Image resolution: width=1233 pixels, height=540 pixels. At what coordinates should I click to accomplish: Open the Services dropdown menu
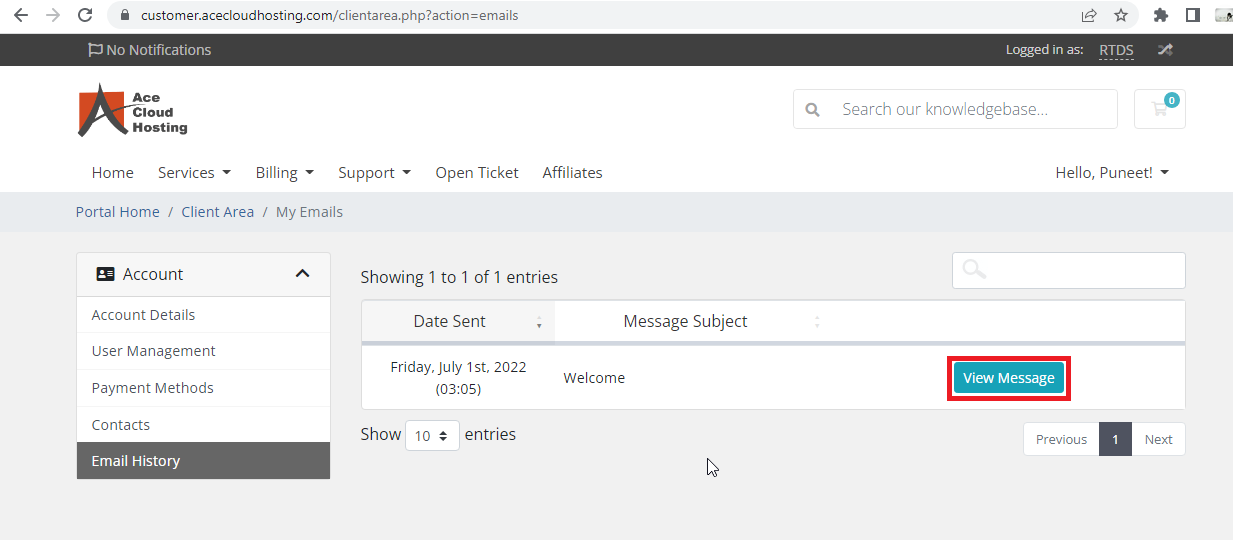194,172
